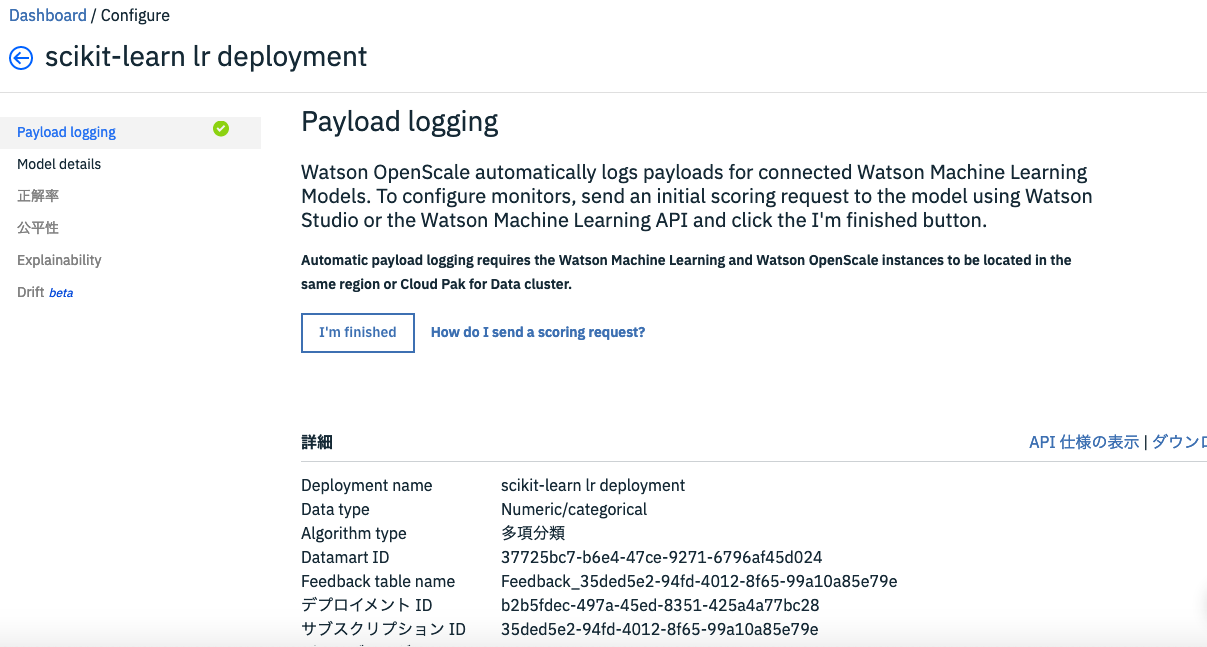Click the green checkmark on Payload logging
1207x647 pixels.
(221, 128)
